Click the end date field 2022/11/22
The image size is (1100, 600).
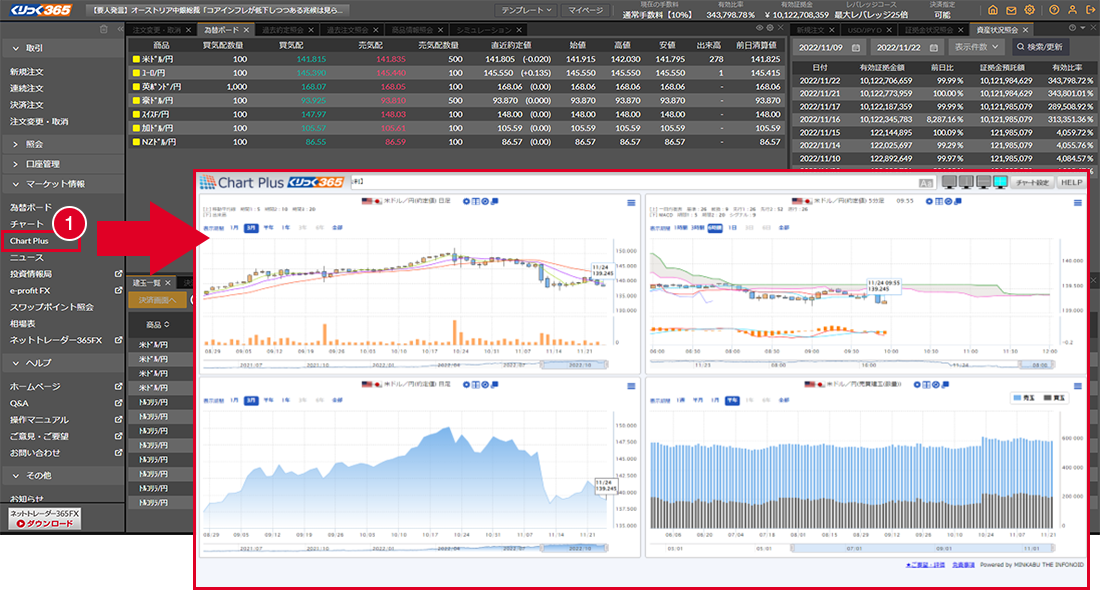(x=907, y=48)
